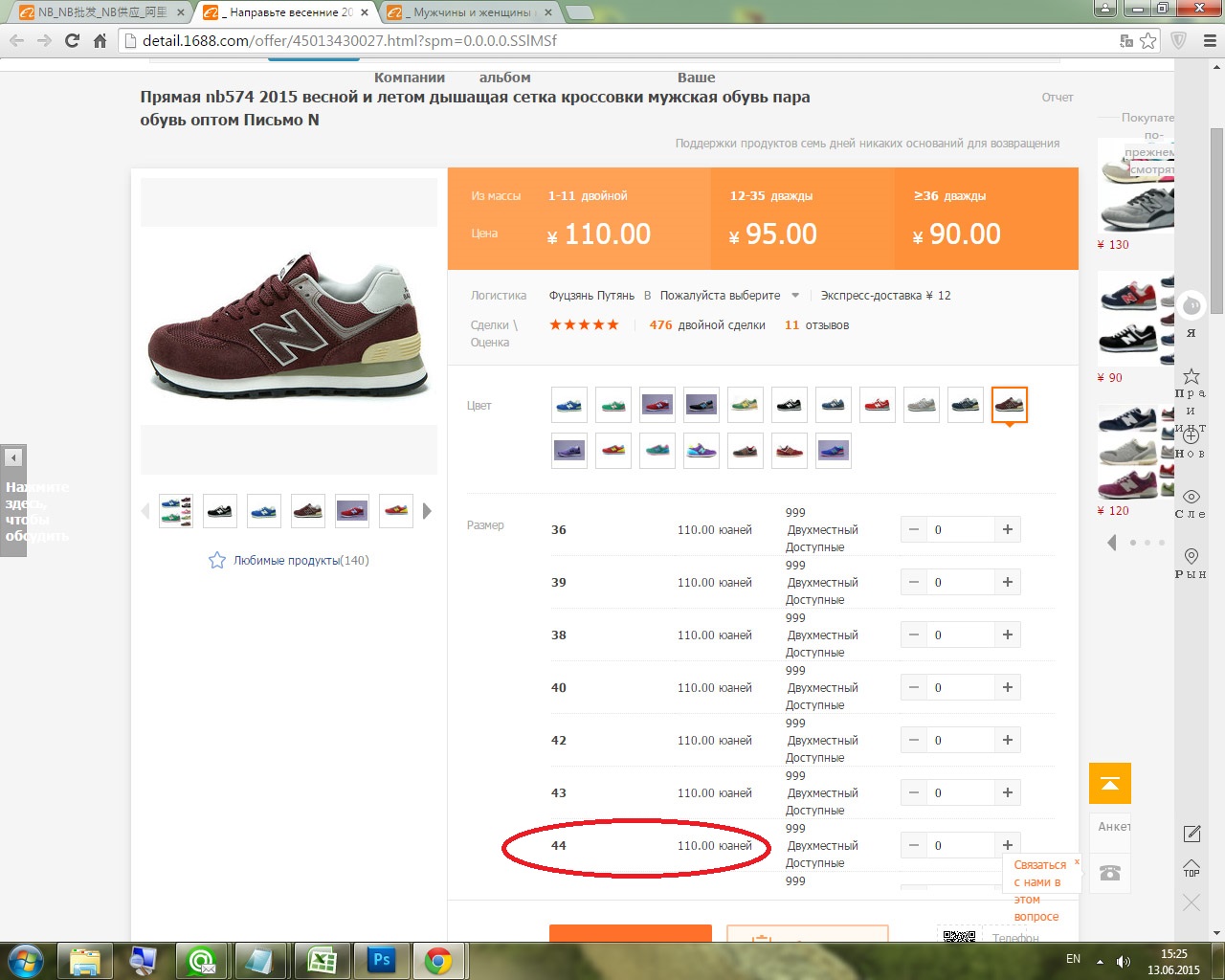
Task: Open file explorer from taskbar
Action: click(85, 960)
